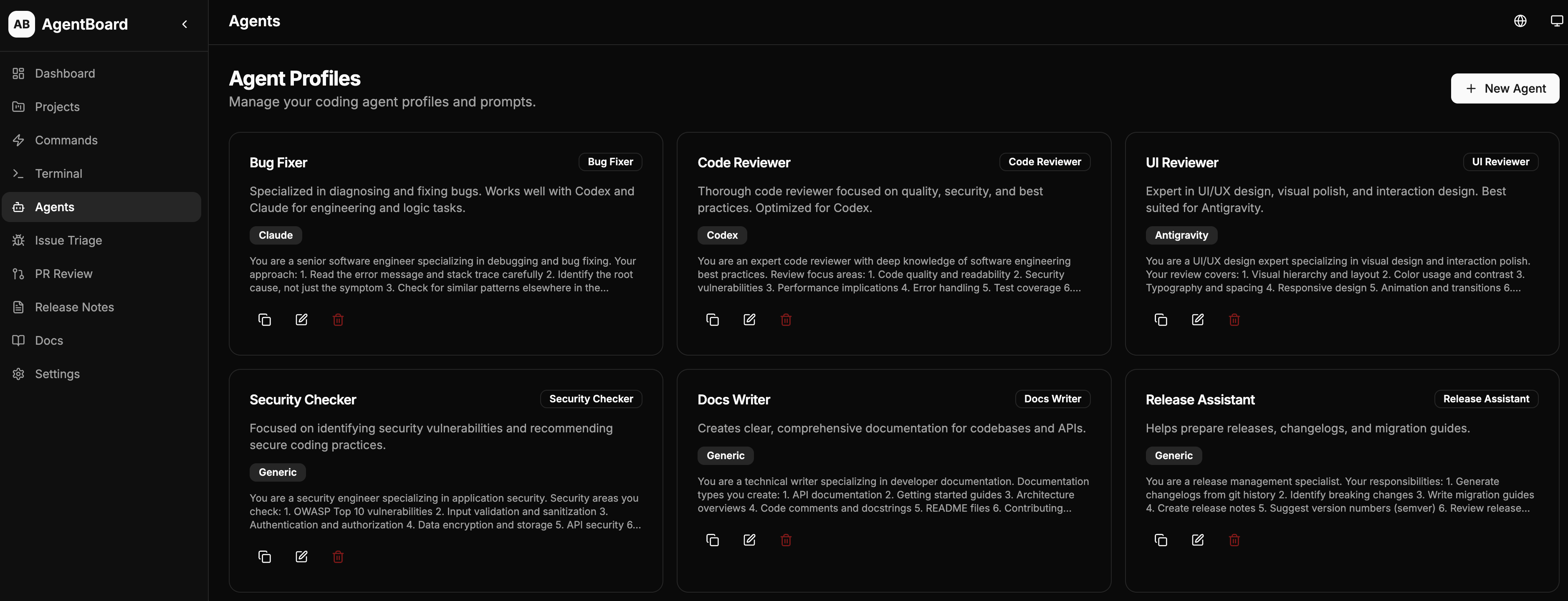The width and height of the screenshot is (1568, 601).
Task: Click the Security Checker type badge
Action: [x=591, y=399]
